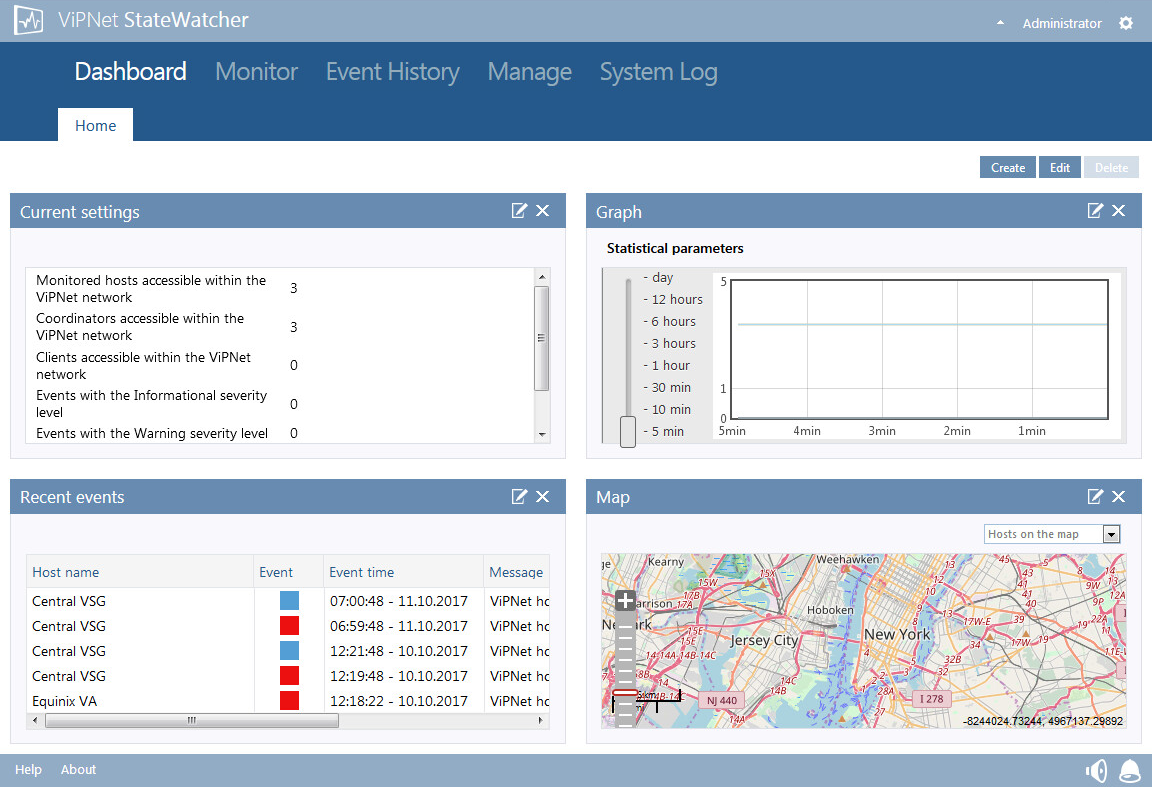Edit the Map widget
Viewport: 1152px width, 787px height.
pyautogui.click(x=1095, y=497)
